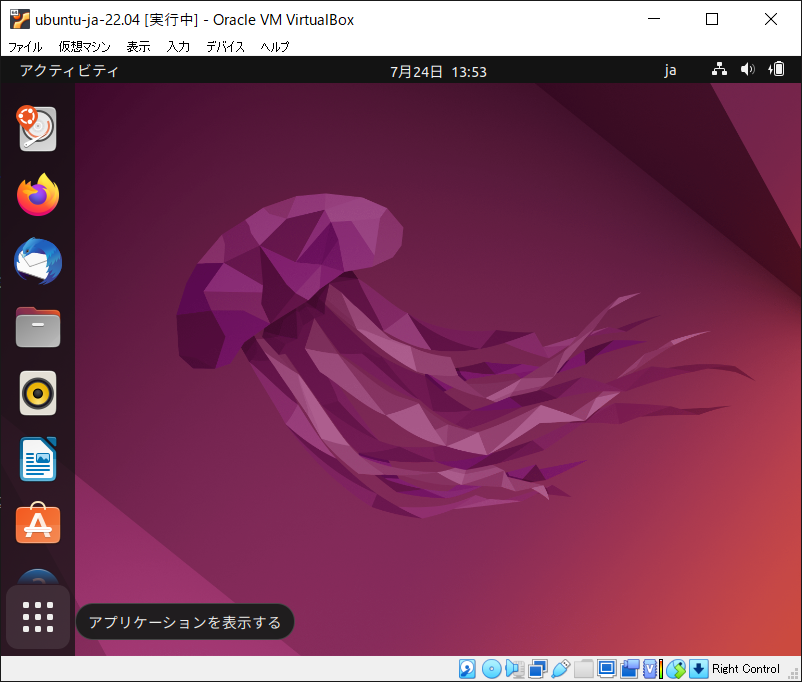Click VirtualBox CPU virtualization V indicator
This screenshot has width=802, height=682.
pyautogui.click(x=649, y=669)
